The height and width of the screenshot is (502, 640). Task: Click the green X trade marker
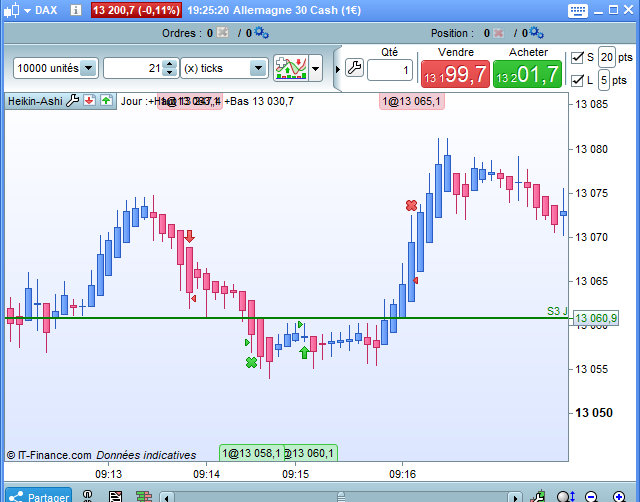251,362
